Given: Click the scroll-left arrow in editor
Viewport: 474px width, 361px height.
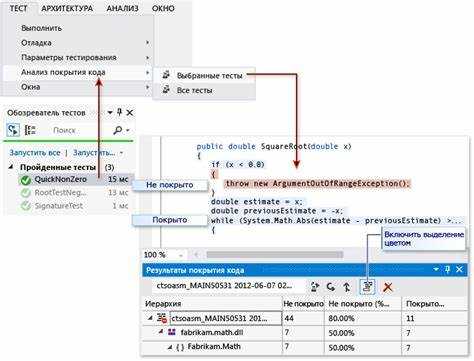Looking at the screenshot, I should point(196,255).
